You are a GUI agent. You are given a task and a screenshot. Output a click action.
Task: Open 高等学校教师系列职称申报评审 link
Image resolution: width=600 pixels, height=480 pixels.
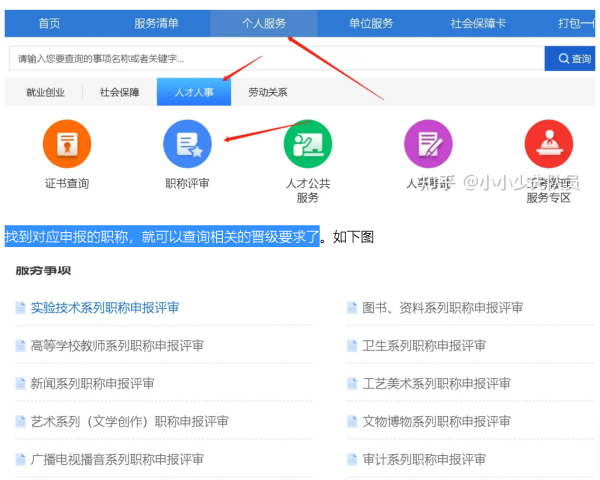pyautogui.click(x=116, y=346)
